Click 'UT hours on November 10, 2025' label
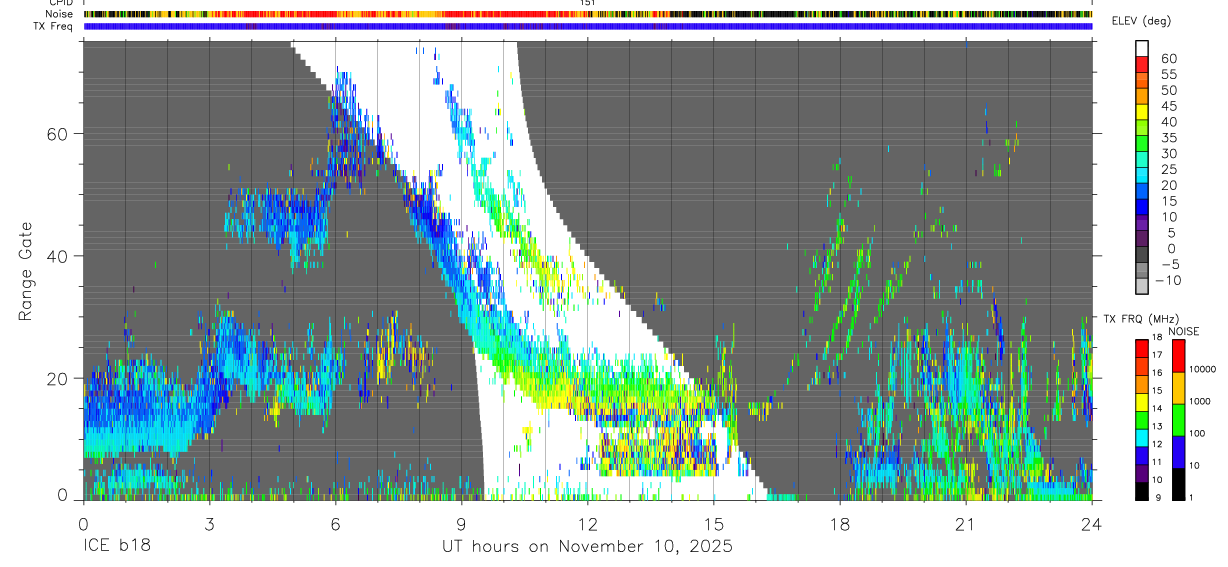Viewport: 1228px width, 567px height. (587, 547)
